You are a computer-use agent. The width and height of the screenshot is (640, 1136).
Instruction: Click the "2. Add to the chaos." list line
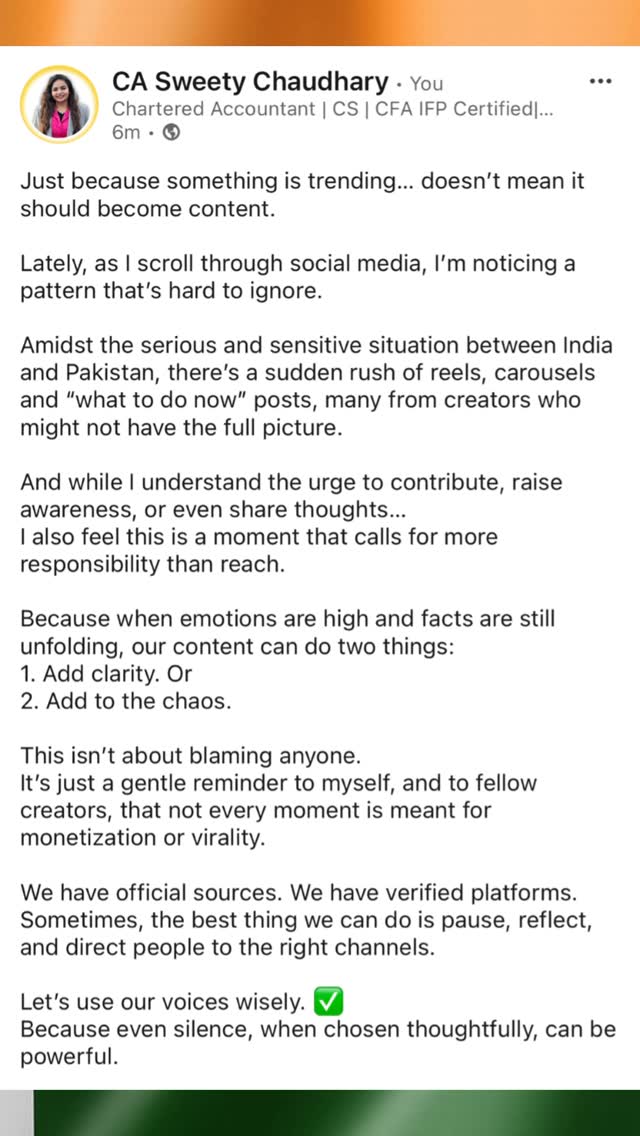pyautogui.click(x=125, y=701)
